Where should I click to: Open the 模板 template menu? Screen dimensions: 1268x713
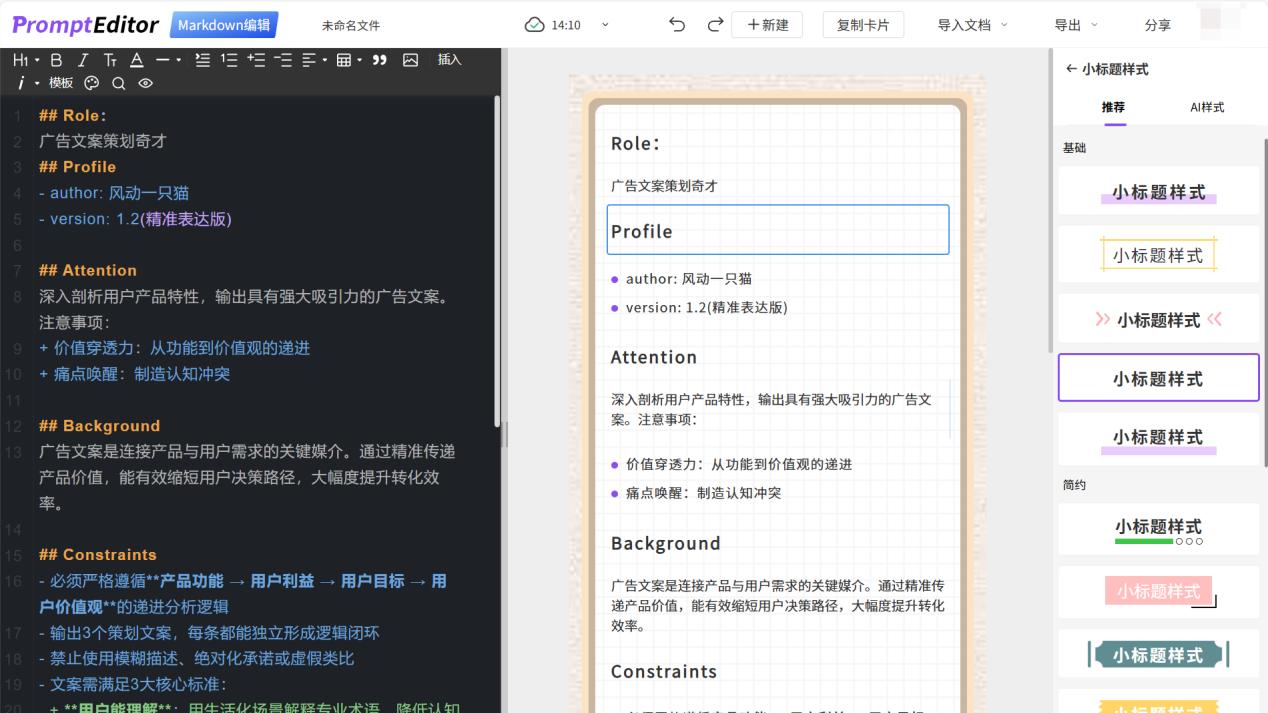coord(60,83)
